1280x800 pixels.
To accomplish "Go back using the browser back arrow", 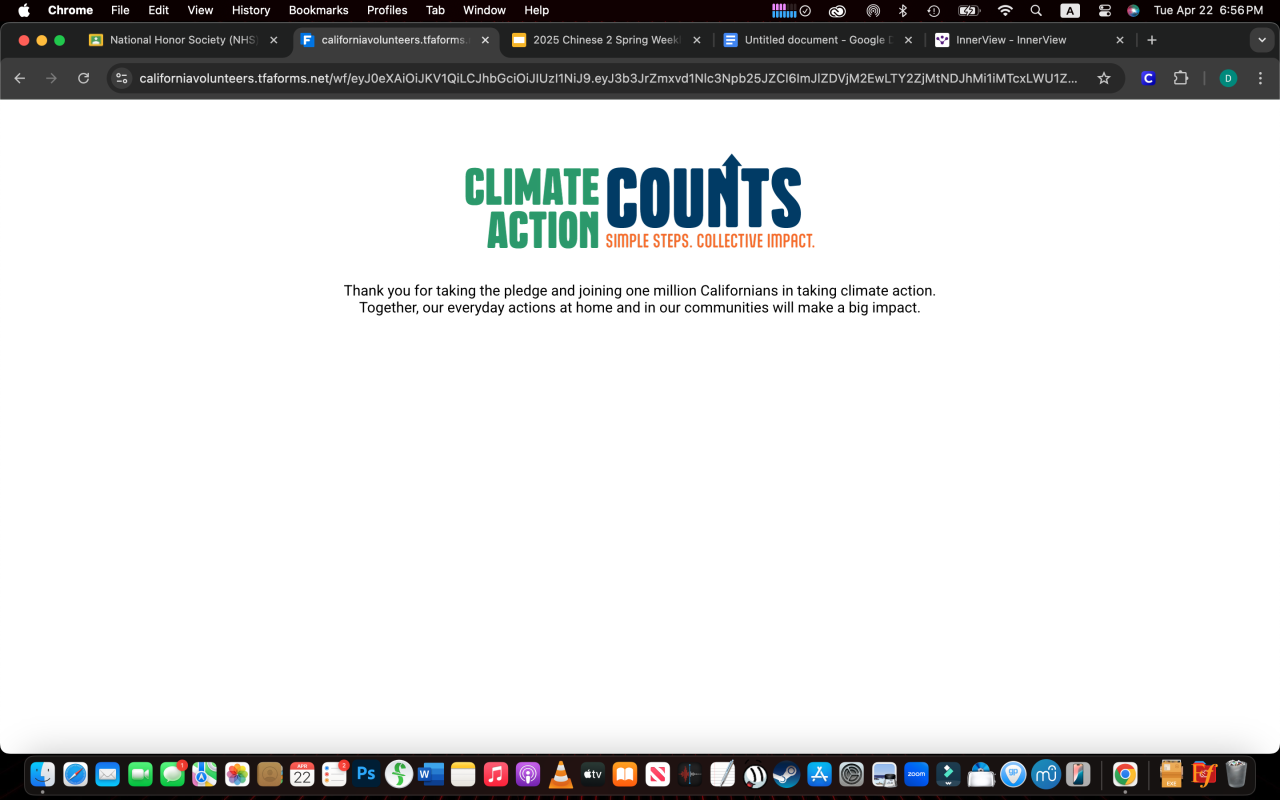I will [20, 78].
